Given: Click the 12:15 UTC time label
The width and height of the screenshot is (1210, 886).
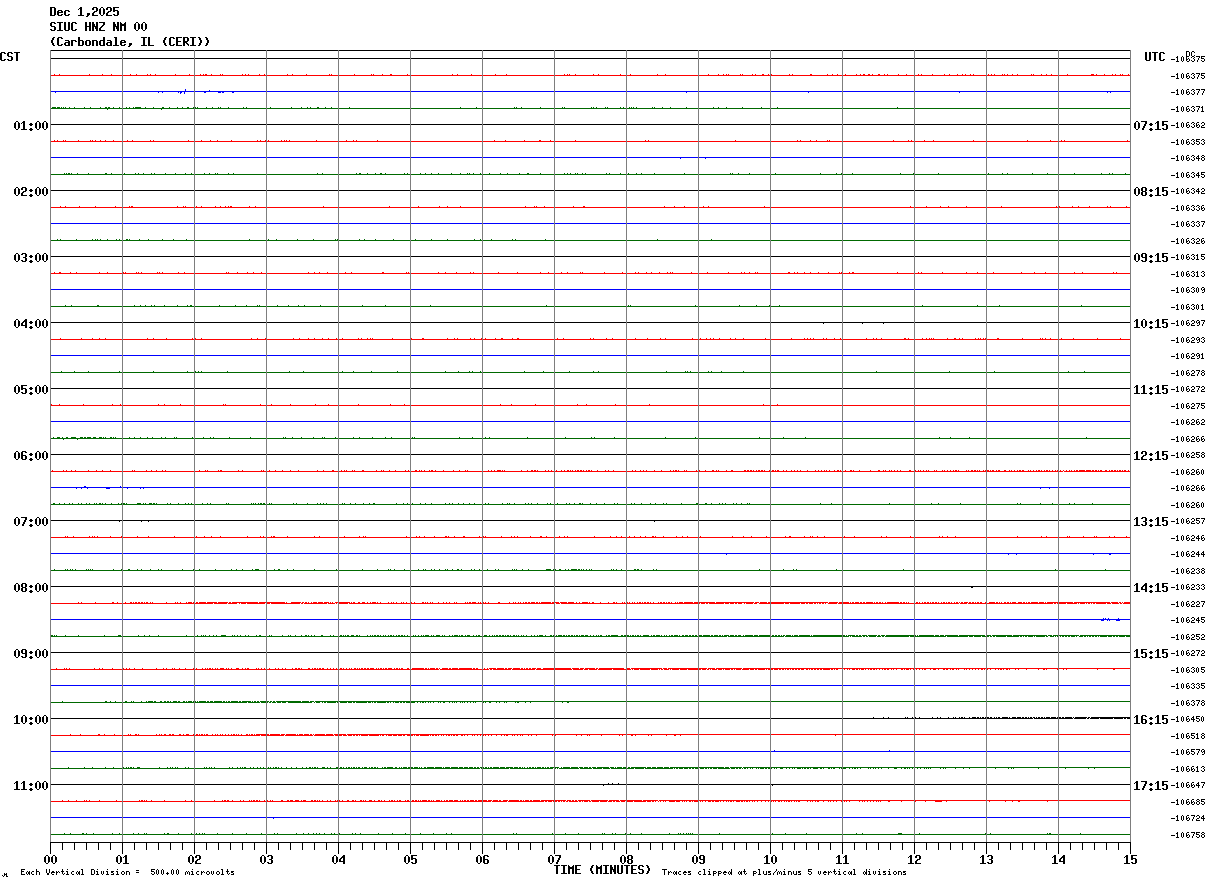Looking at the screenshot, I should (x=1151, y=456).
